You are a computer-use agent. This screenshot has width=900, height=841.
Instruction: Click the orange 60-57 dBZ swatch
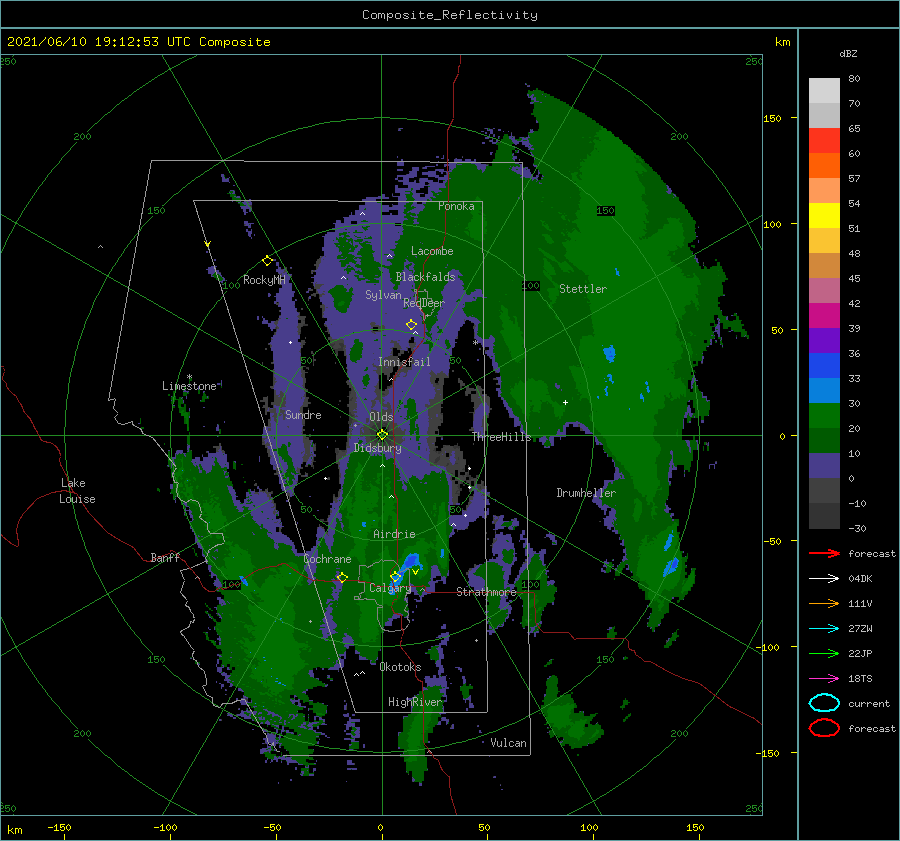[x=824, y=166]
